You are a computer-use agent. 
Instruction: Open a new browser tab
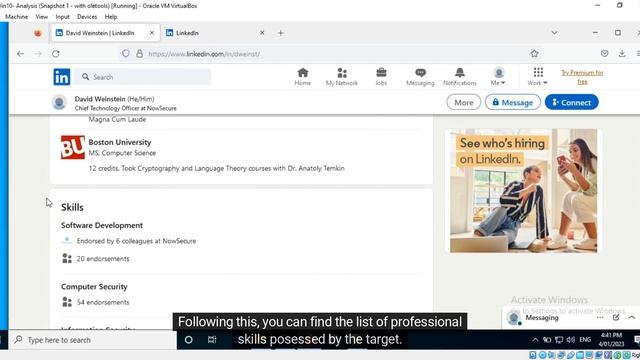pyautogui.click(x=280, y=33)
